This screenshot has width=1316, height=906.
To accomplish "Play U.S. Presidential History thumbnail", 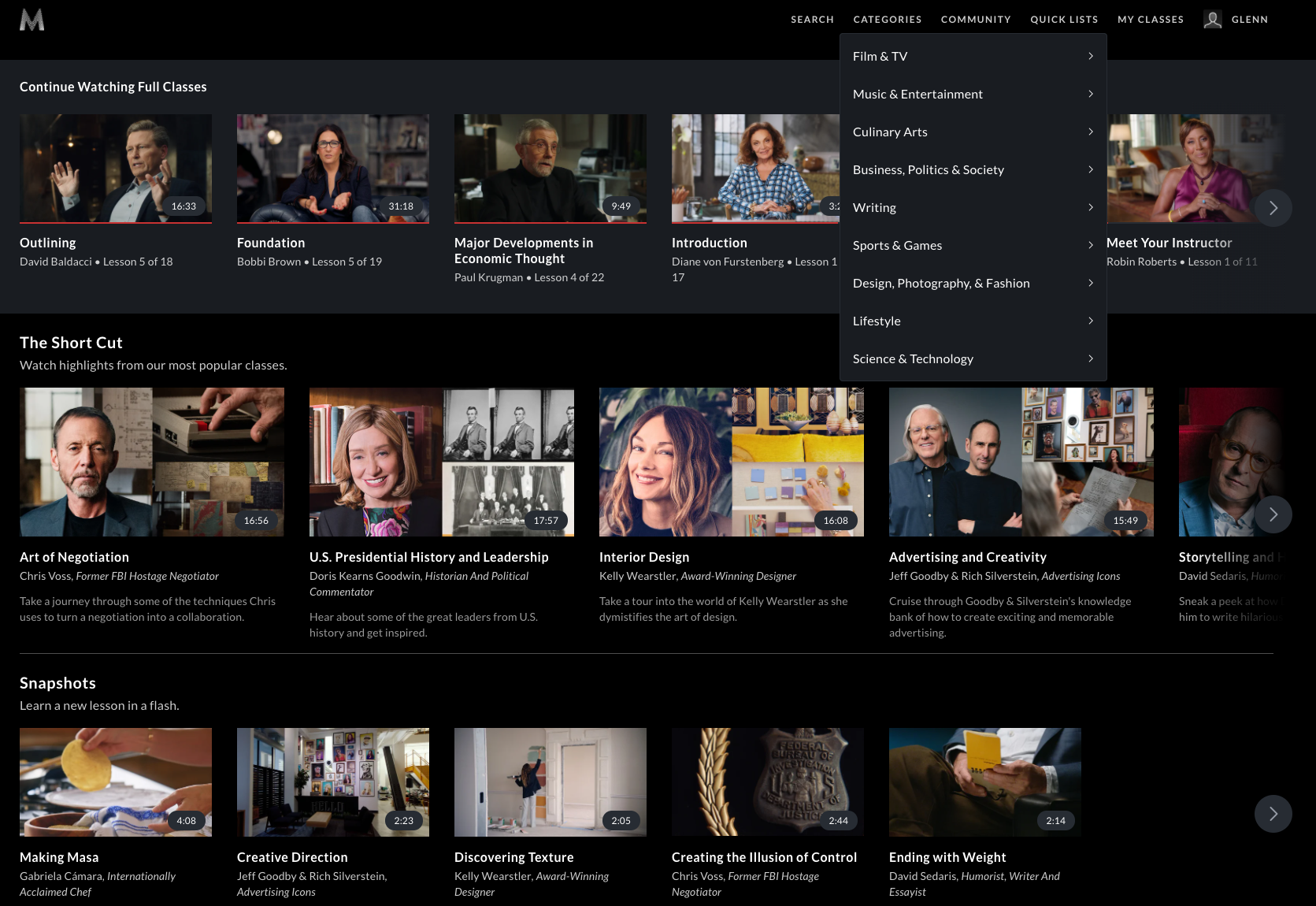I will 442,462.
